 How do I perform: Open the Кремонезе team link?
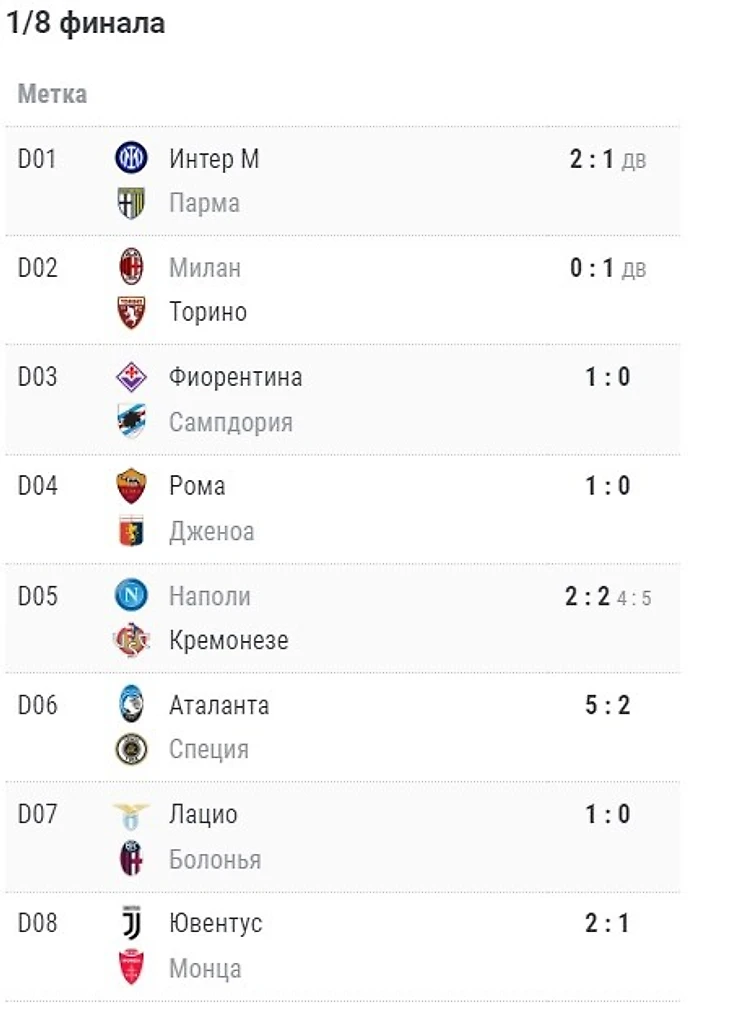229,641
